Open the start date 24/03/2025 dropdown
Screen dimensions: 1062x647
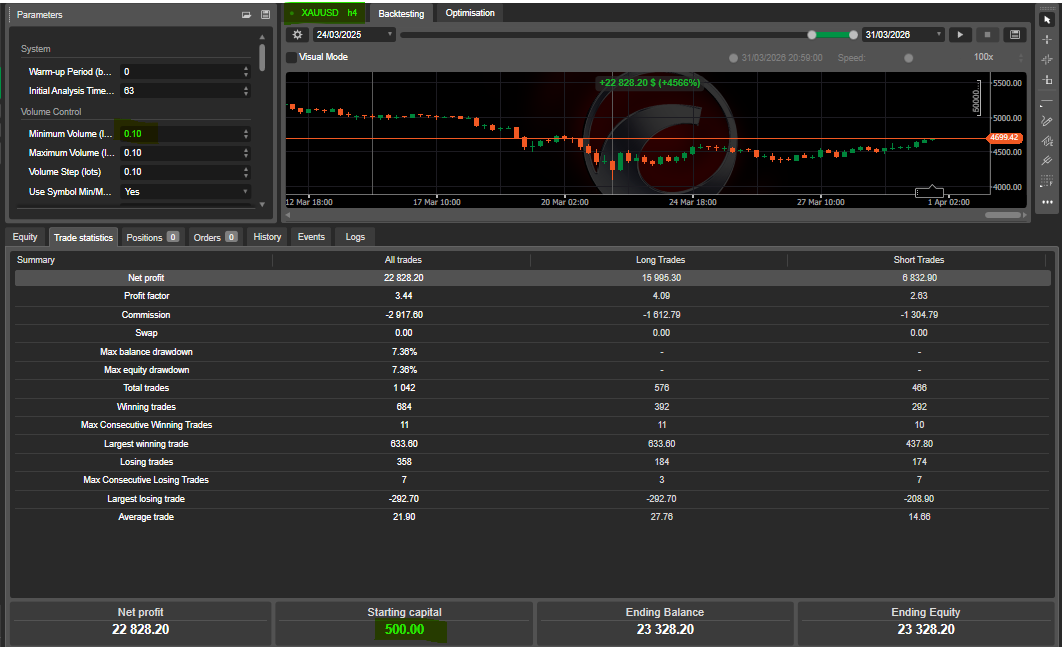tap(354, 34)
